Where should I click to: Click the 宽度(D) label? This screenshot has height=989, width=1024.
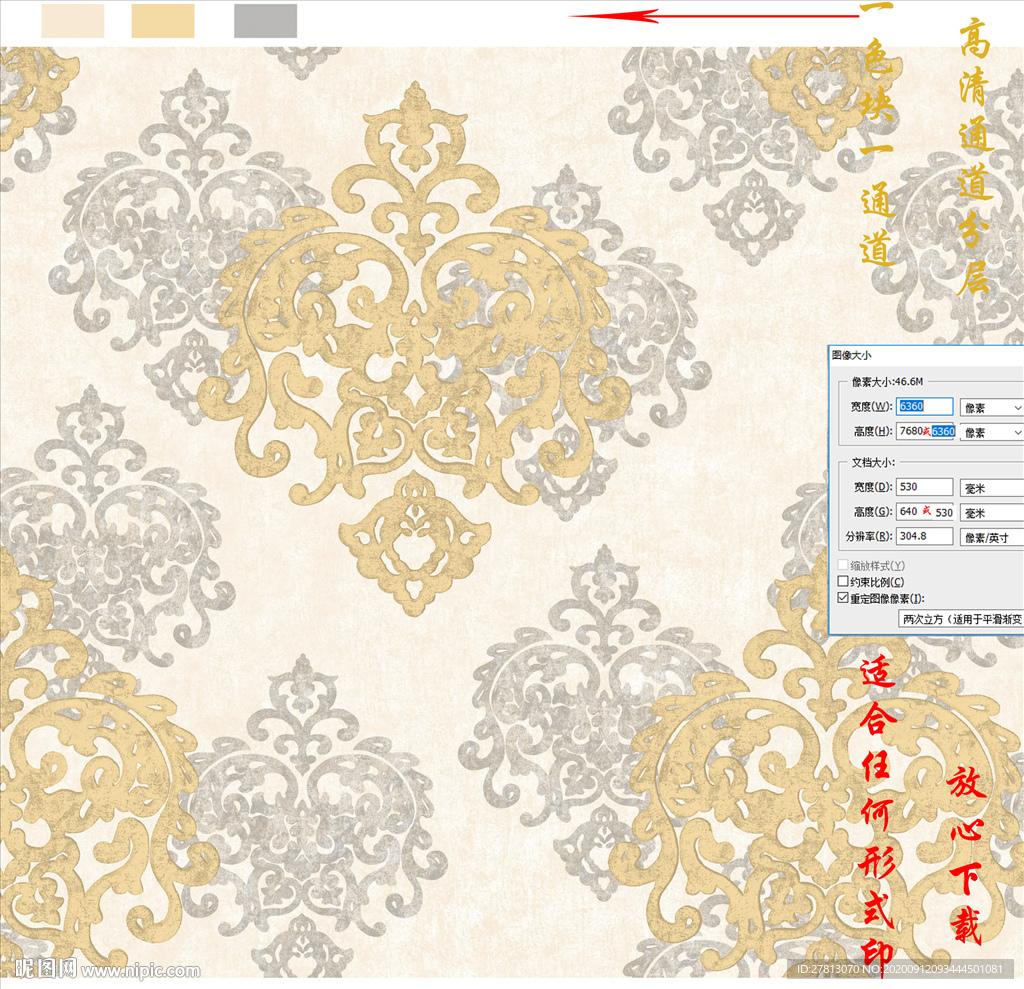tap(873, 487)
